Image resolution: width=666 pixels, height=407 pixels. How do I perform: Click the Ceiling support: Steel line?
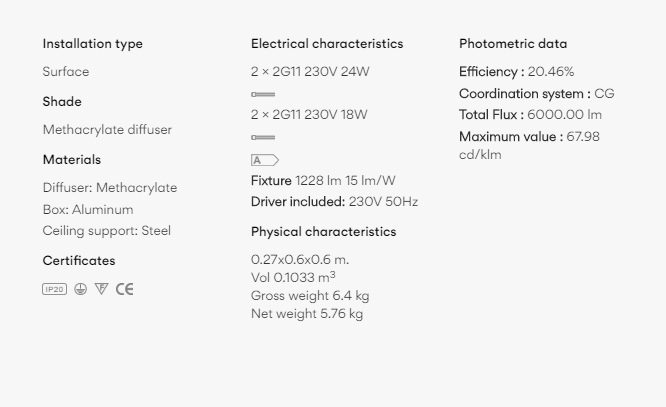(106, 231)
